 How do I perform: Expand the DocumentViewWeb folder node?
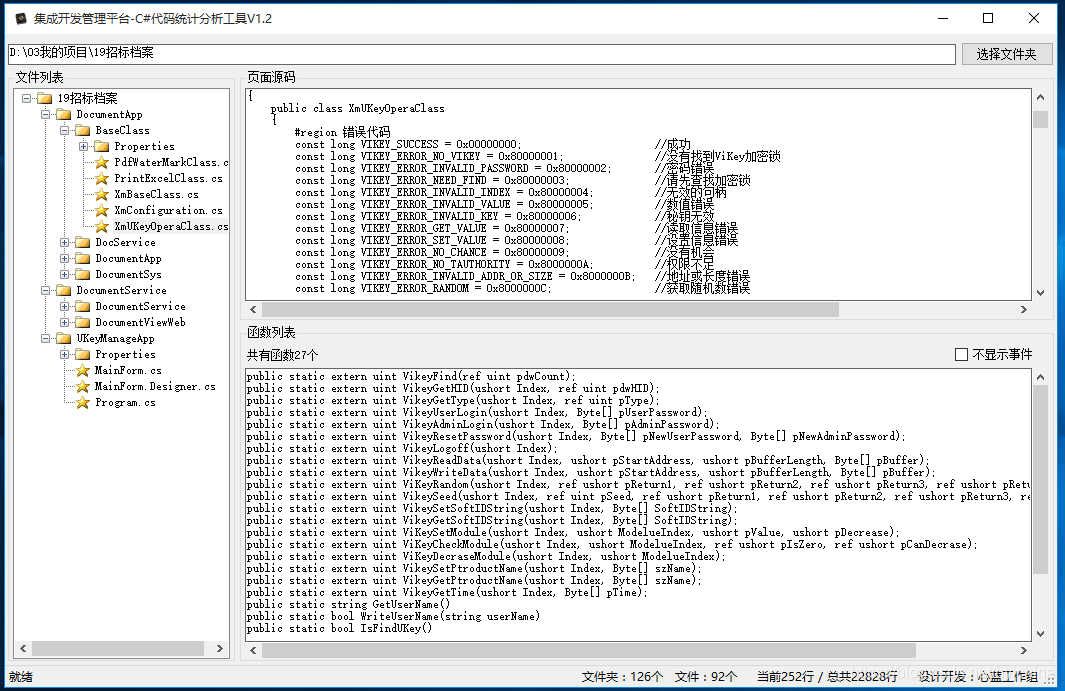[x=65, y=322]
